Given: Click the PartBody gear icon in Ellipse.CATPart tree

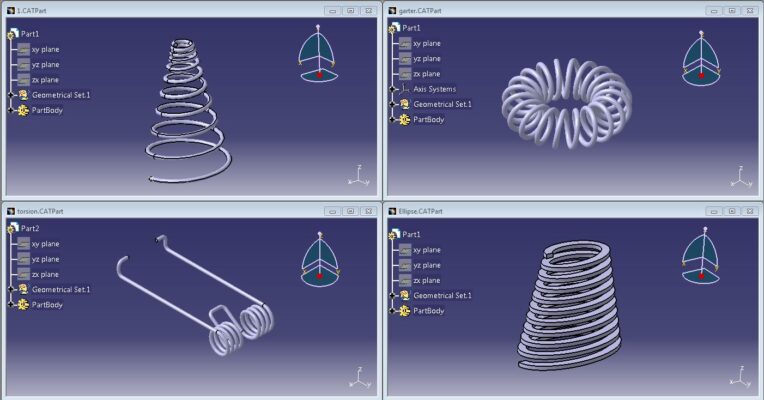Looking at the screenshot, I should (404, 311).
